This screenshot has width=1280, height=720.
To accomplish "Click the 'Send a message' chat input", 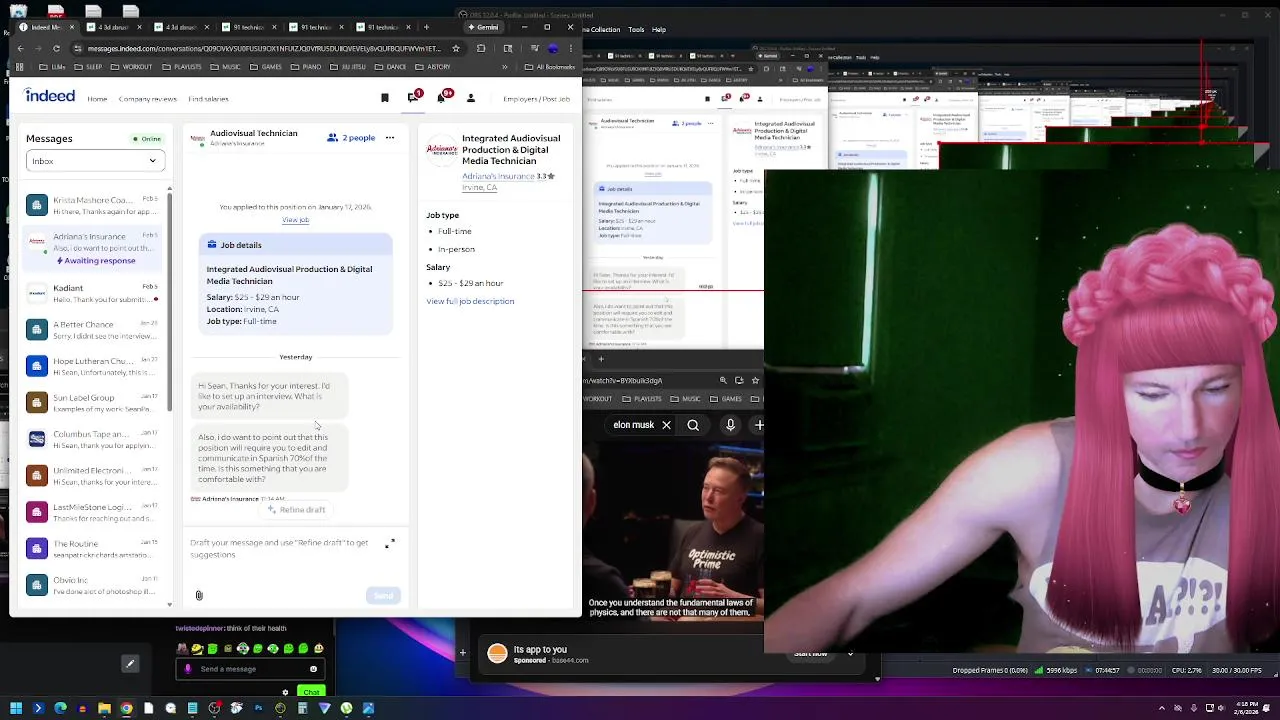I will point(250,669).
